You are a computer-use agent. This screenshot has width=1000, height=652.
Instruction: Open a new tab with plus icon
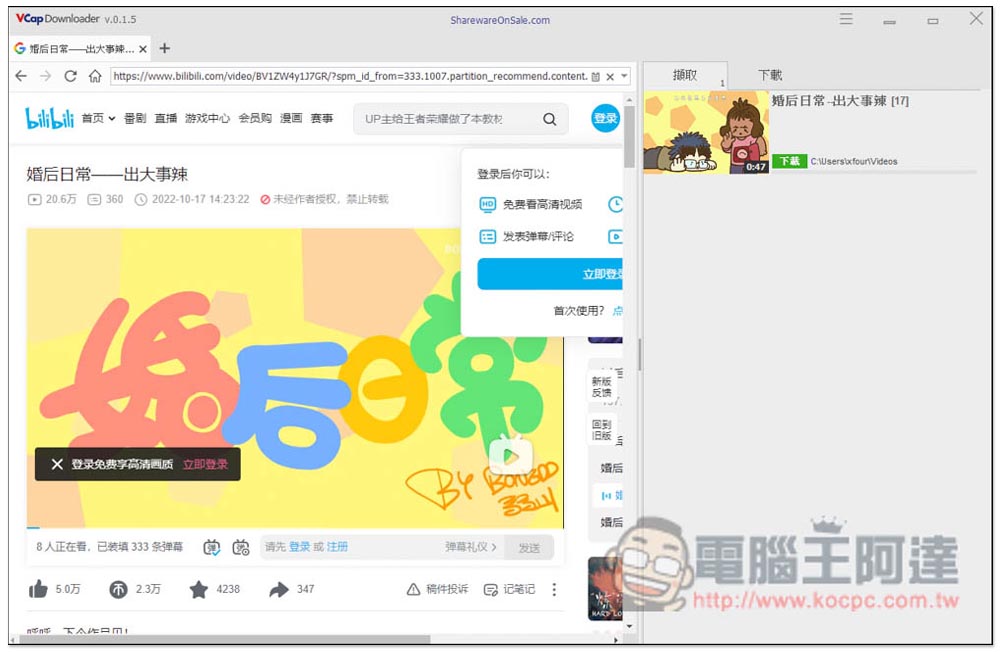[165, 48]
